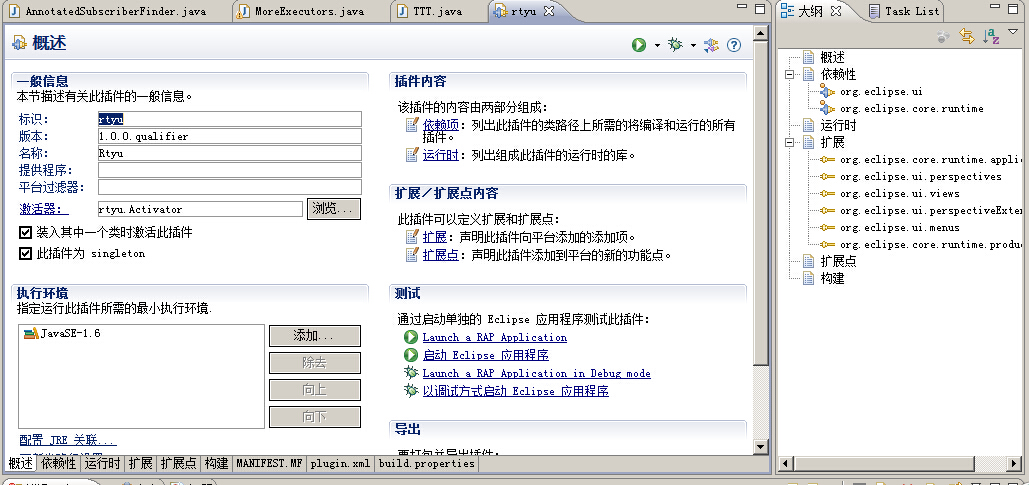Click outline horizontal scrollbar right arrow

[1016, 464]
